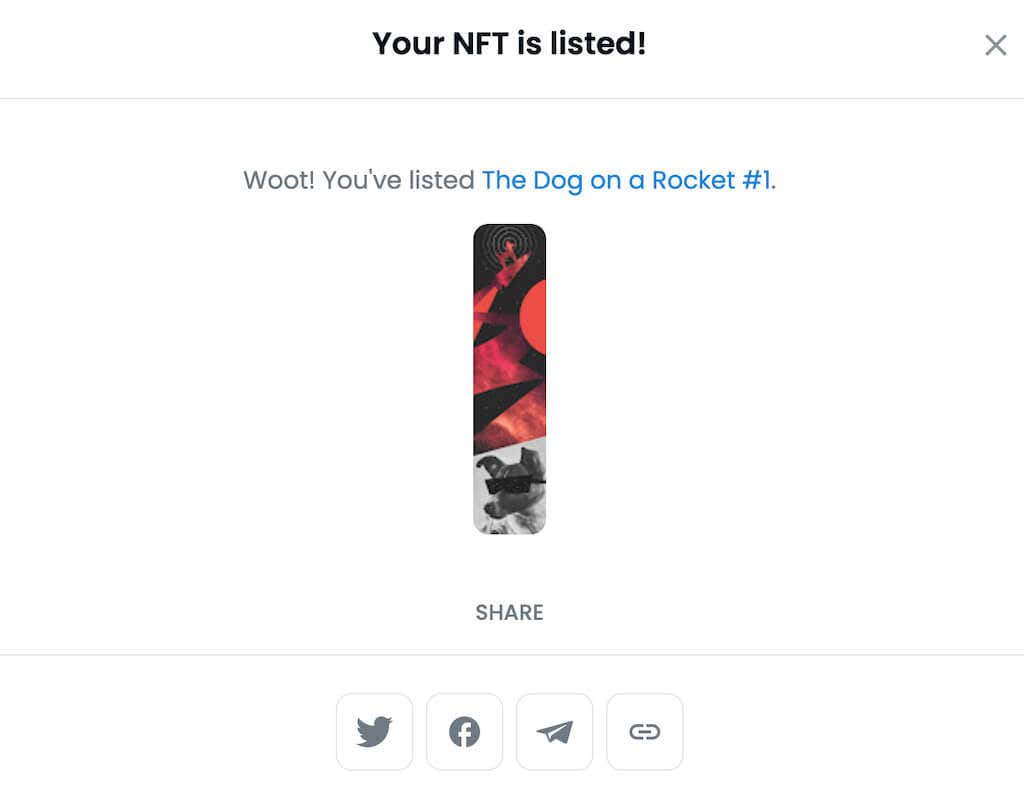The width and height of the screenshot is (1024, 801).
Task: Close the NFT listed dialog
Action: click(x=995, y=45)
